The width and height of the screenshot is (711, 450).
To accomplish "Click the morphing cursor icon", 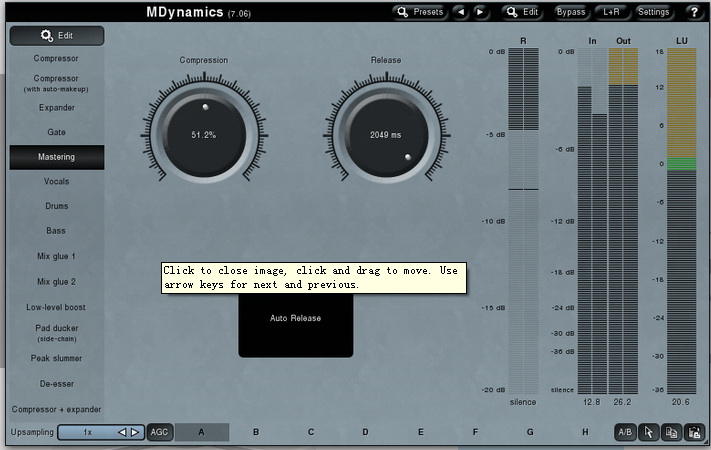I will pos(648,432).
